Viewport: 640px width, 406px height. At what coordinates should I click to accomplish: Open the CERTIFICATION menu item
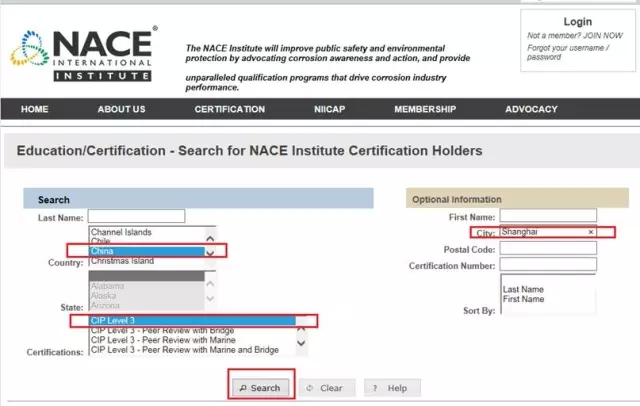tap(230, 109)
